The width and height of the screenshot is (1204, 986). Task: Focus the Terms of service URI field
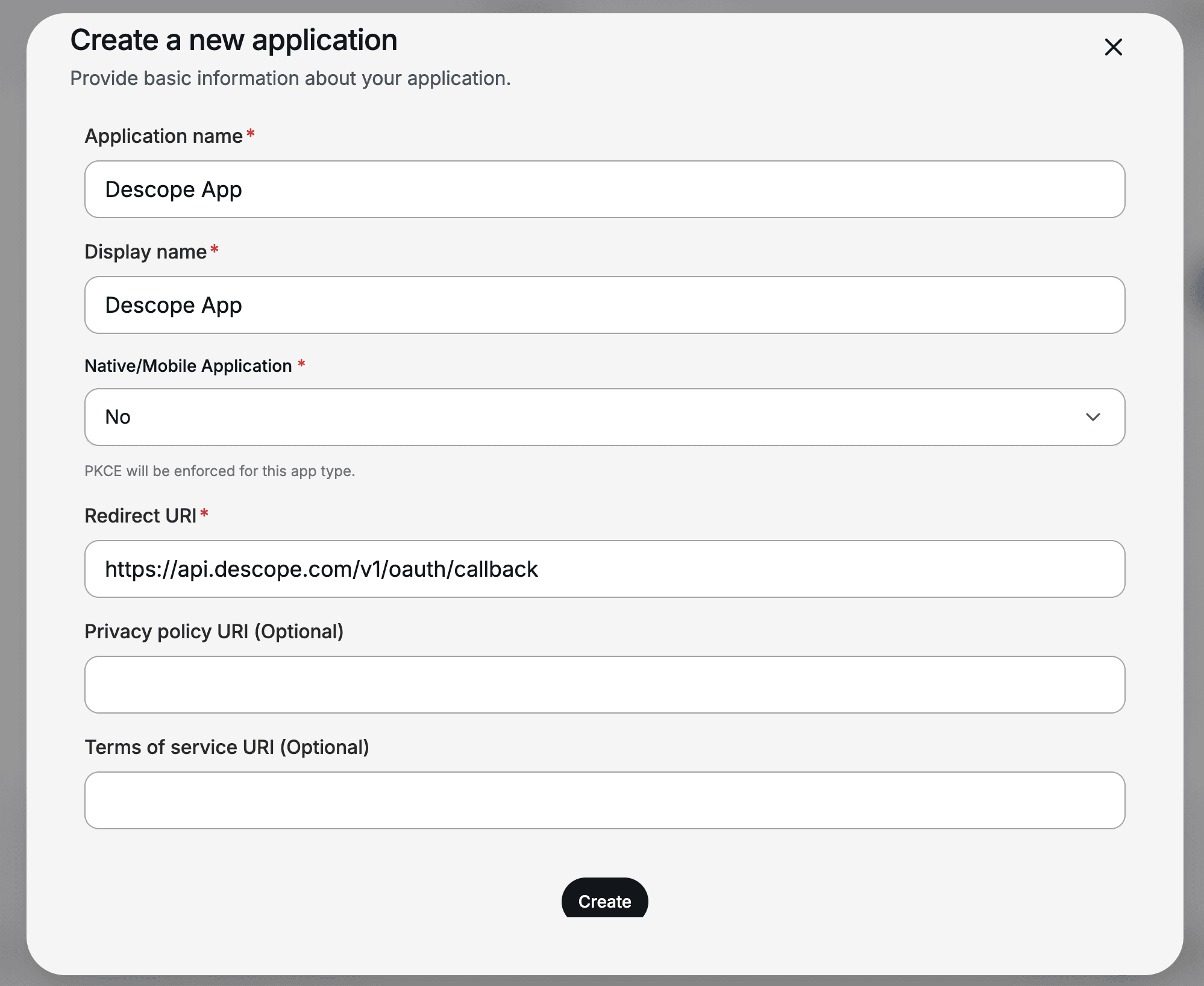[x=604, y=800]
